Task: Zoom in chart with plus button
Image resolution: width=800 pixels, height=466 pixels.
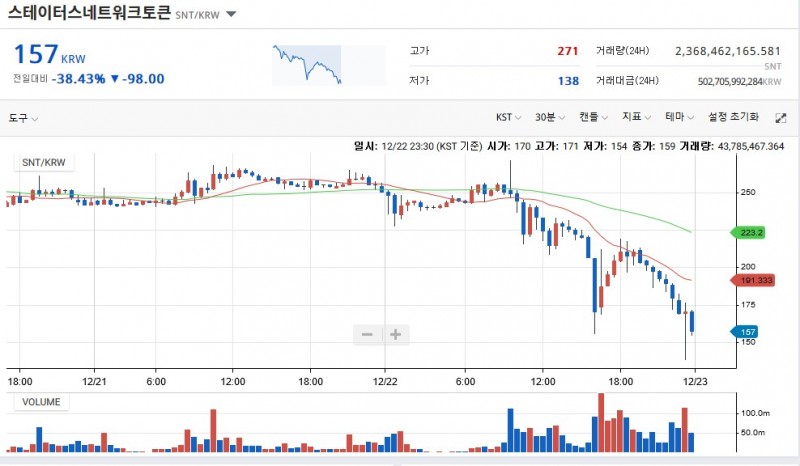Action: [x=395, y=334]
